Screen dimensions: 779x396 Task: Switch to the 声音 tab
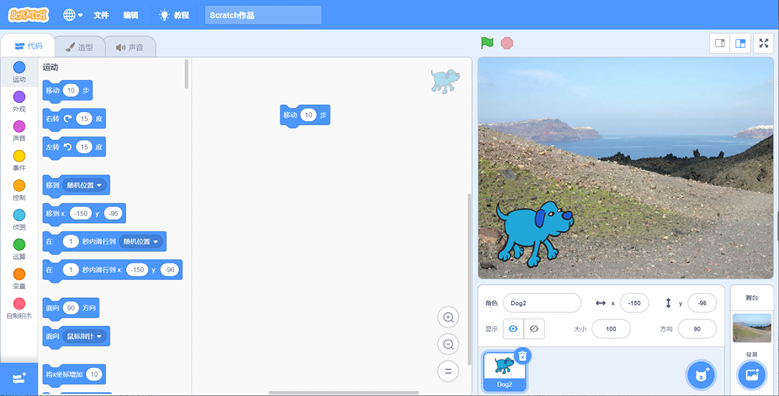(129, 47)
